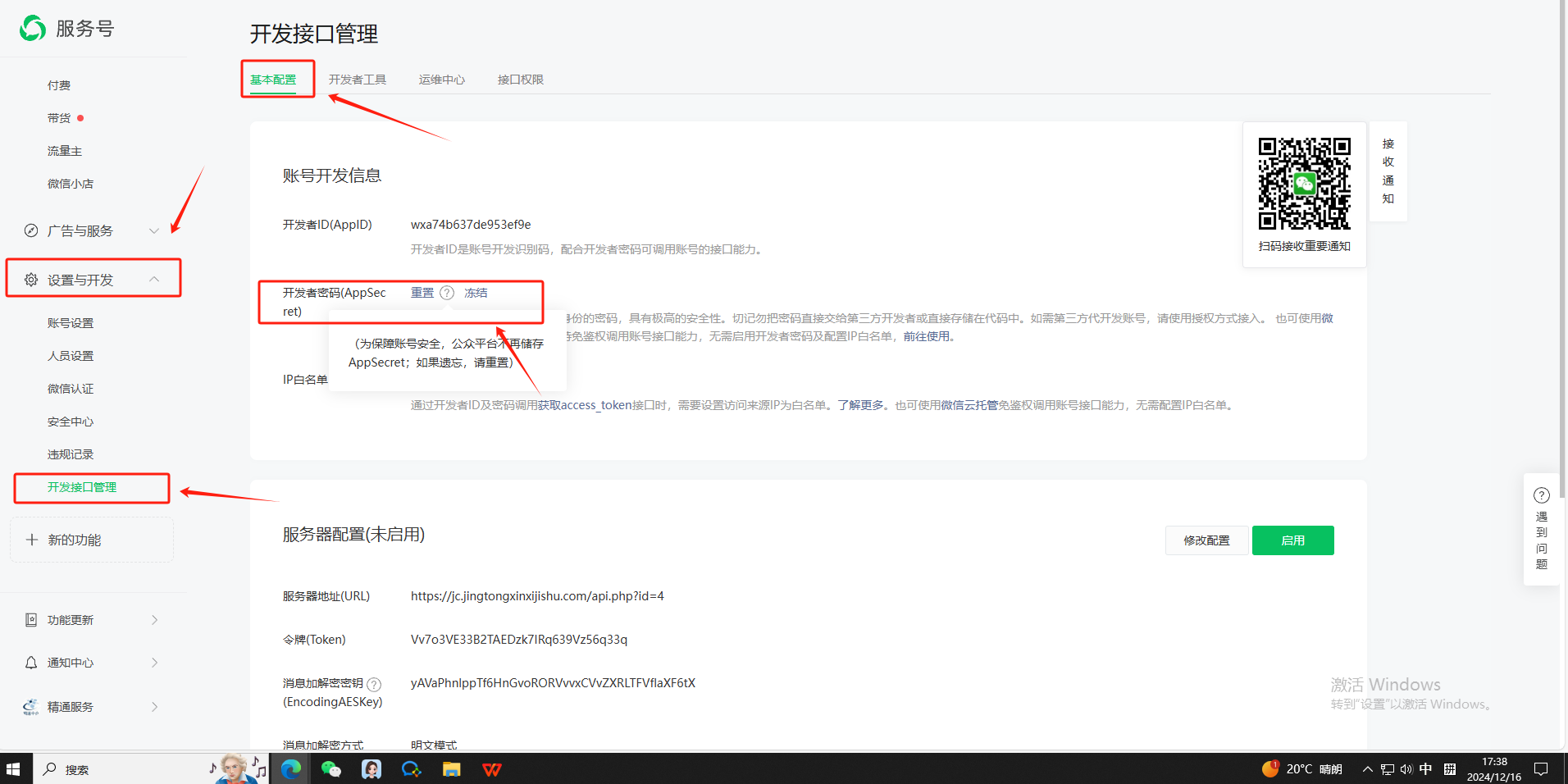1568x784 pixels.
Task: Open File Explorer from the taskbar
Action: 451,769
